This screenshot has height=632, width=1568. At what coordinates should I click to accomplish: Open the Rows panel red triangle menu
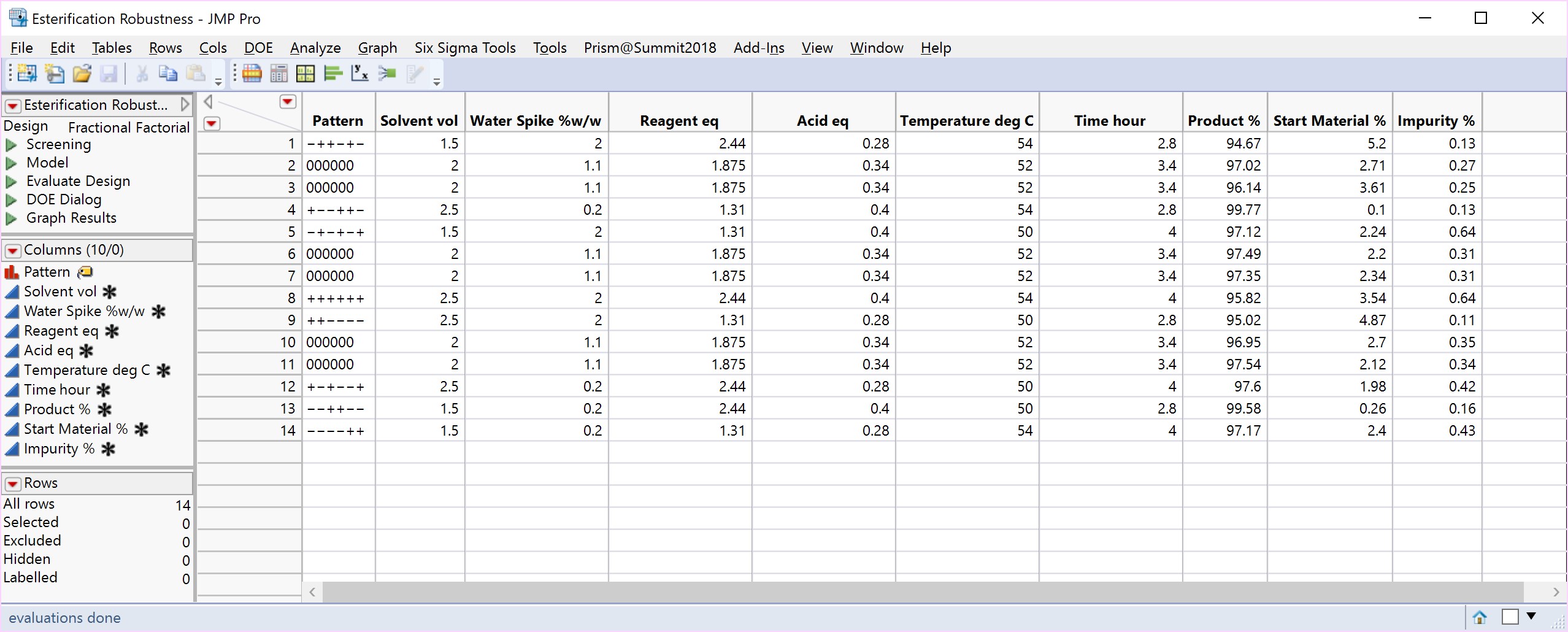(12, 484)
